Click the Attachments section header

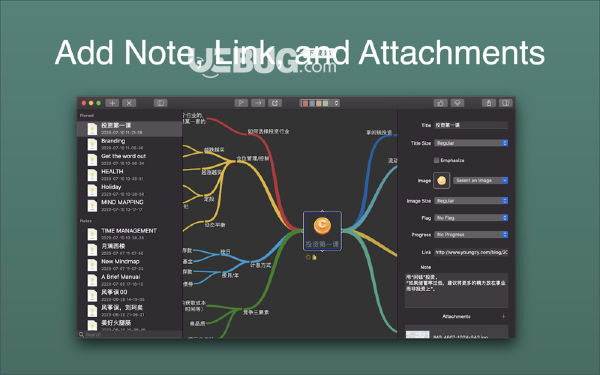[456, 316]
